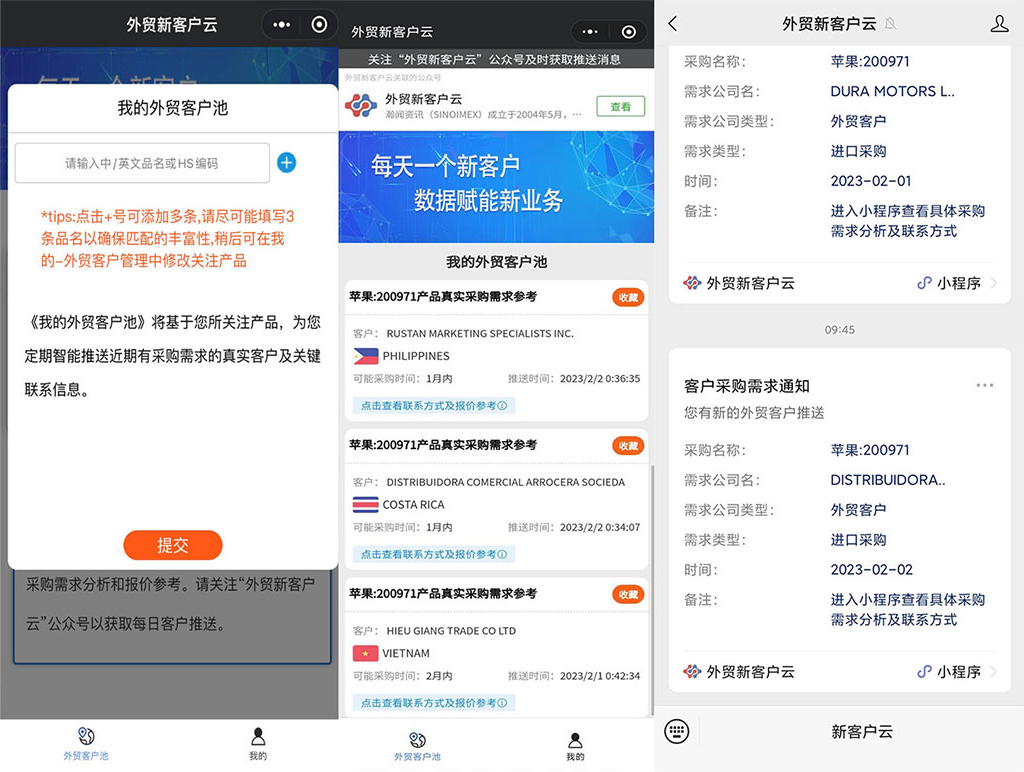The height and width of the screenshot is (772, 1024).
Task: Click the middle panel vertical scrollbar
Action: tap(652, 591)
